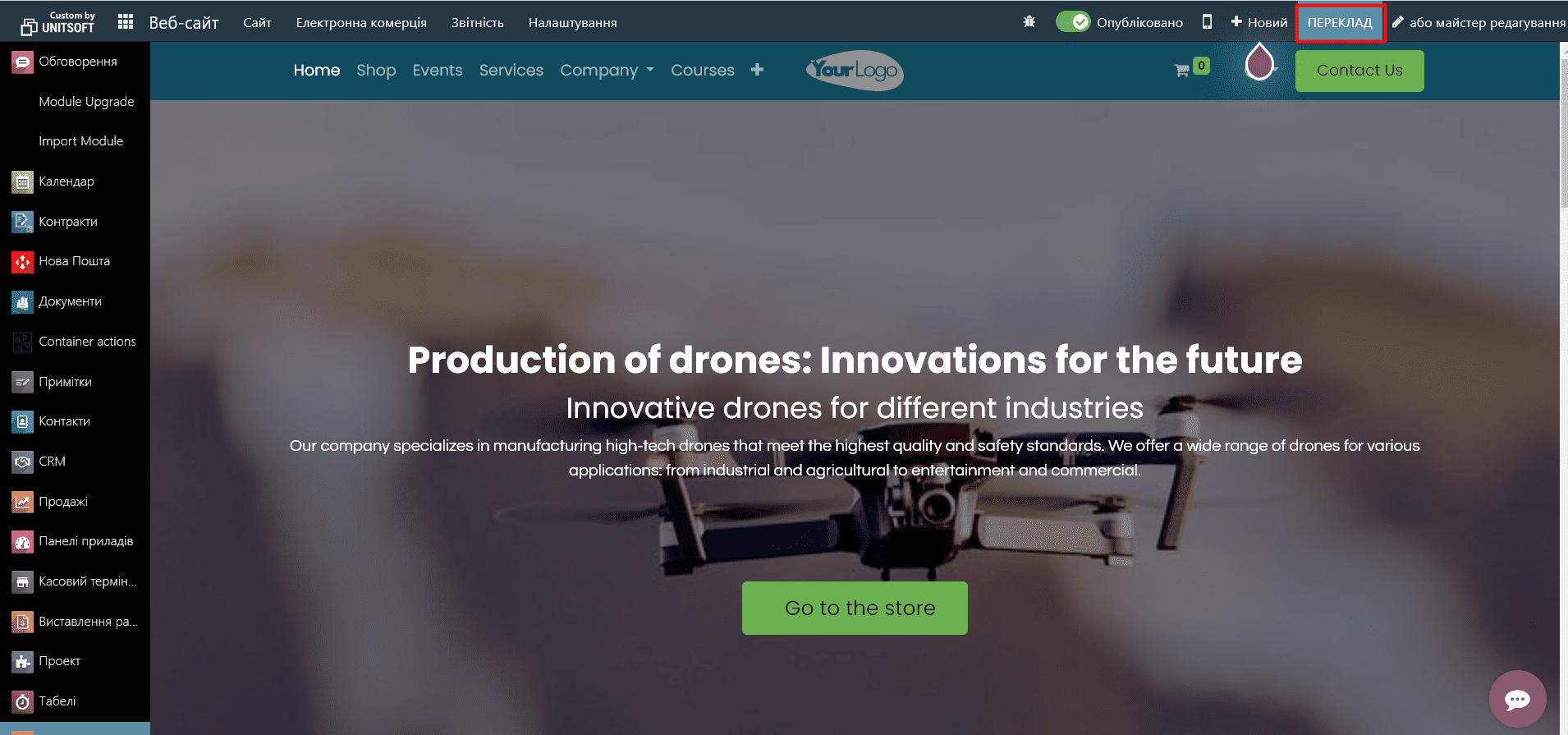Screen dimensions: 1568x735
Task: Click the live chat bubble button
Action: pyautogui.click(x=1516, y=699)
